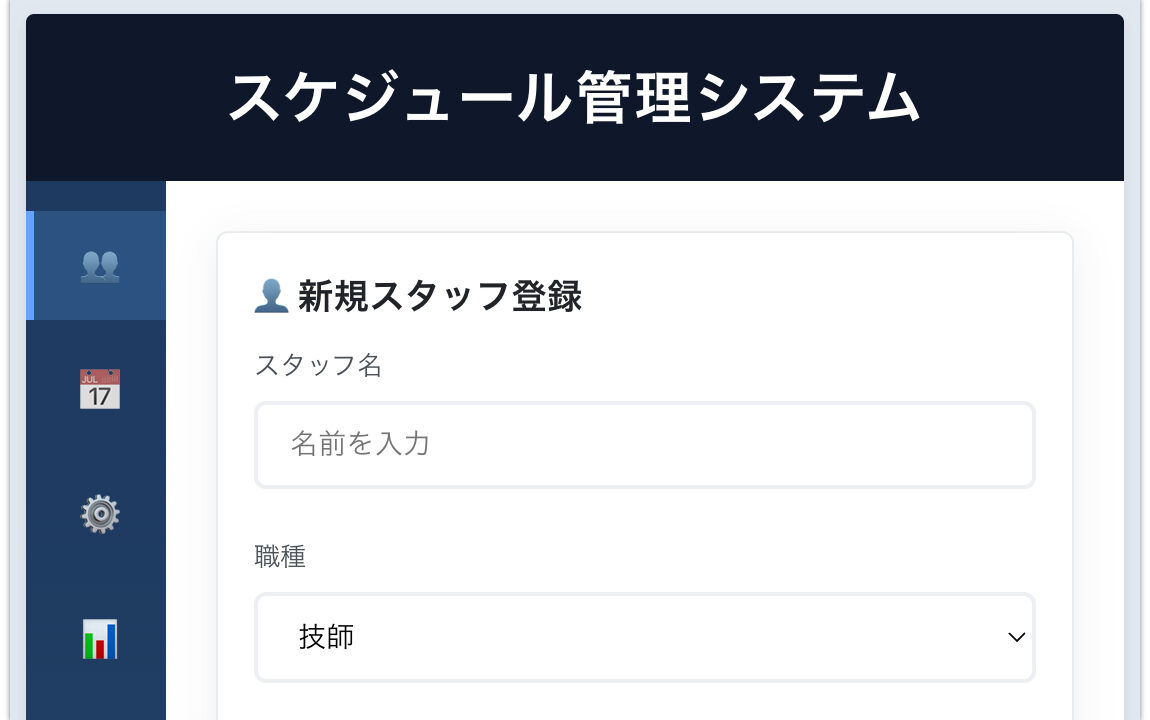This screenshot has height=720, width=1150.
Task: Open the staff management sidebar icon
Action: (100, 265)
